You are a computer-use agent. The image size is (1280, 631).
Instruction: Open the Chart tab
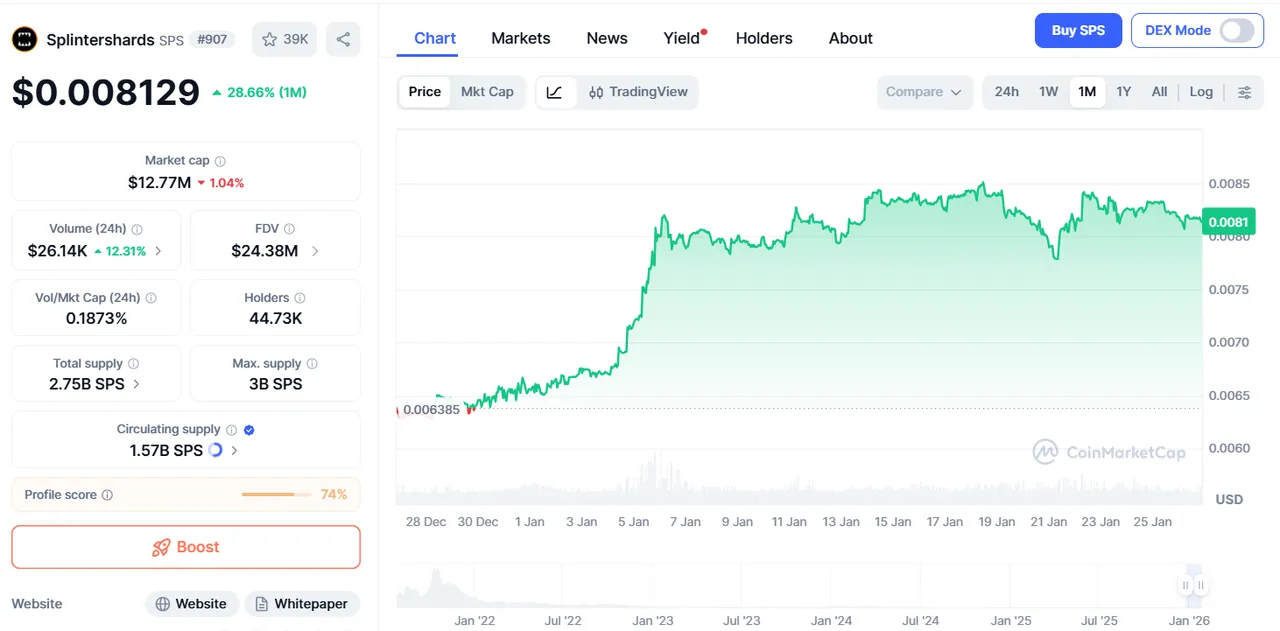[x=435, y=38]
